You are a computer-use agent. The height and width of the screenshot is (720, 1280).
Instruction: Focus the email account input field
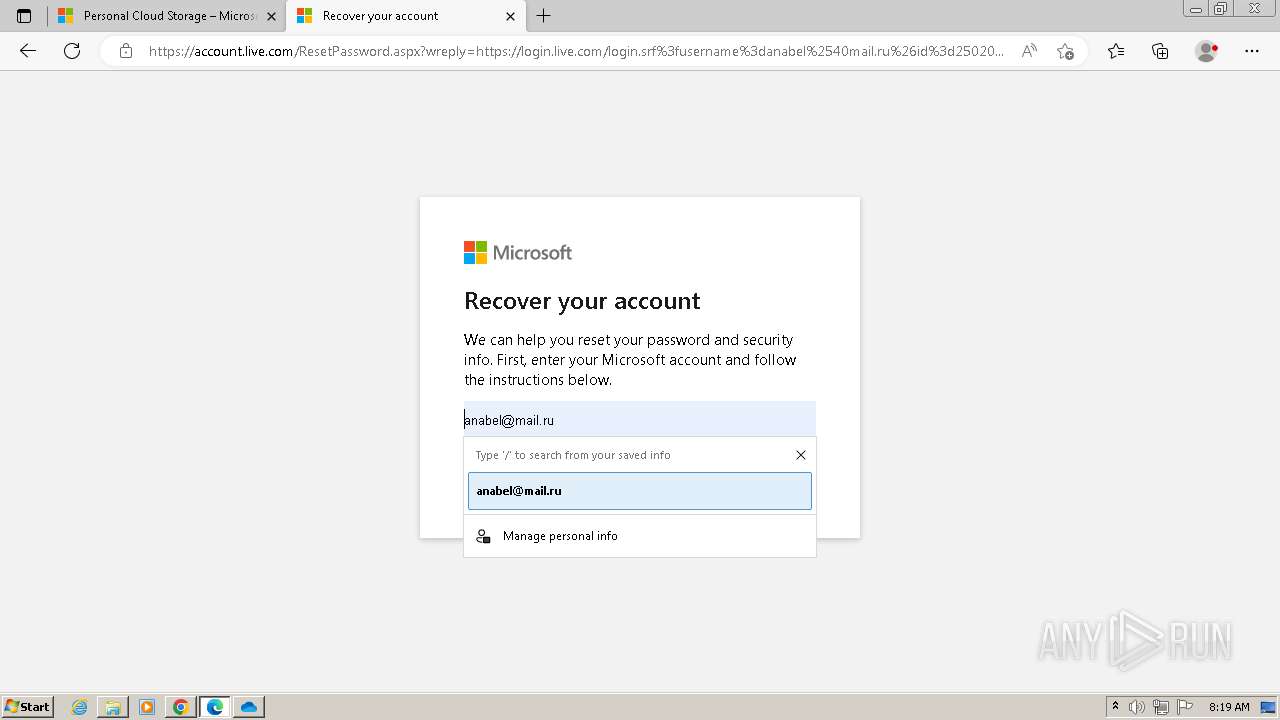tap(640, 420)
